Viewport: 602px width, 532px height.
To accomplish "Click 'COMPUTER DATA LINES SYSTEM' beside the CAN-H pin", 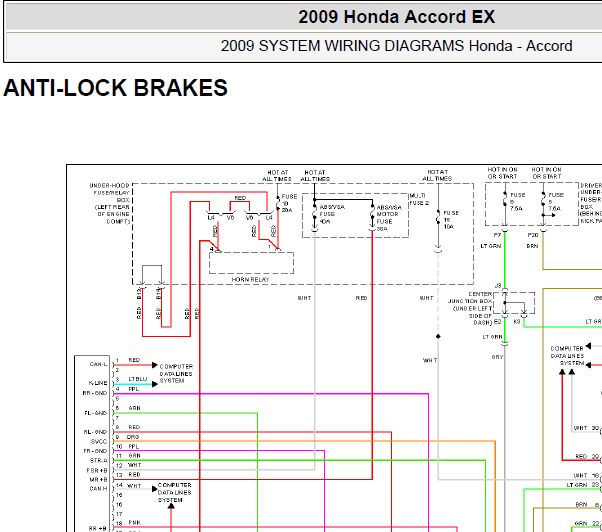I will (174, 492).
